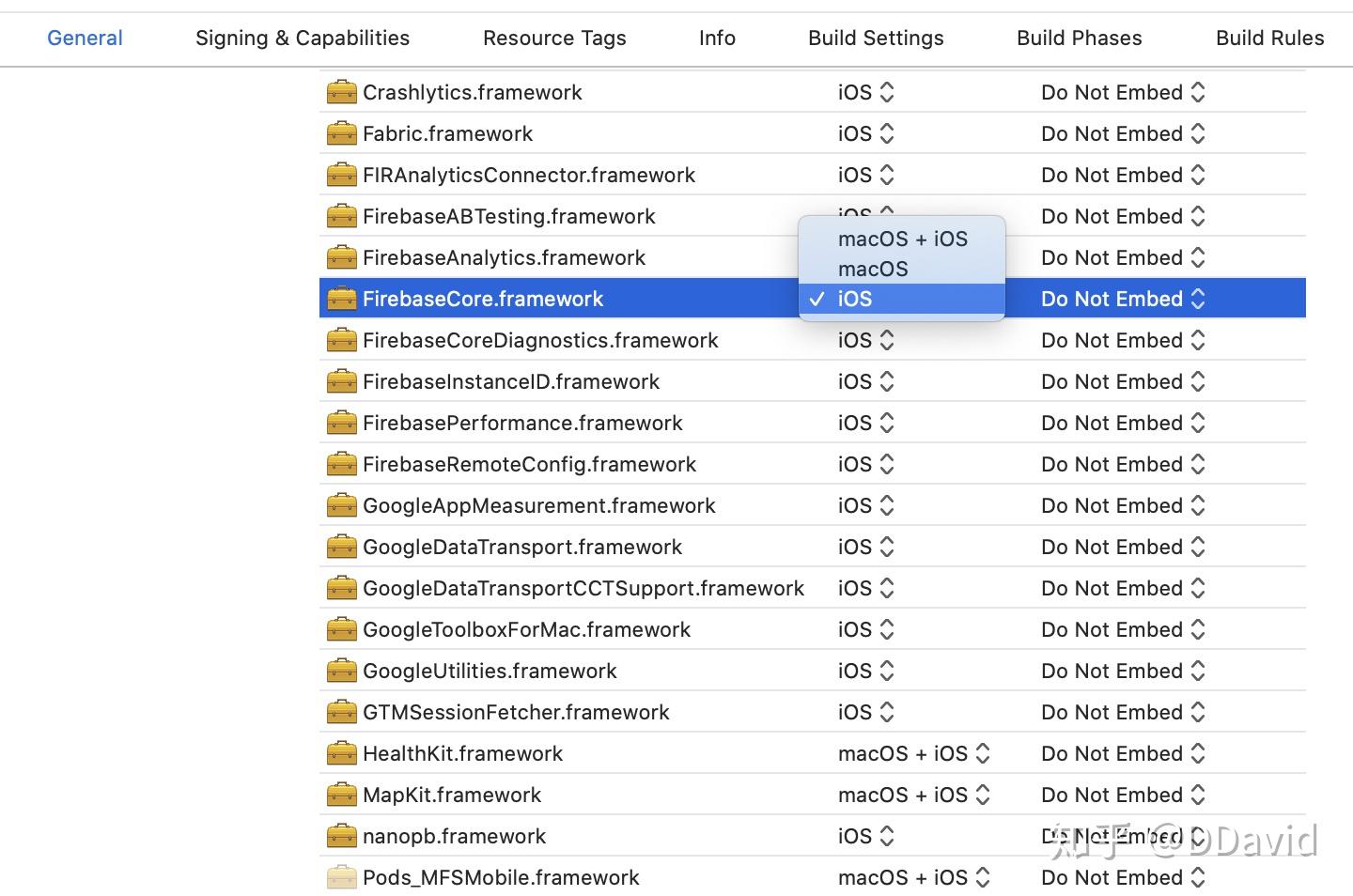The width and height of the screenshot is (1353, 896).
Task: Click the FirebasePerformance.framework toolbox icon
Action: pos(341,423)
